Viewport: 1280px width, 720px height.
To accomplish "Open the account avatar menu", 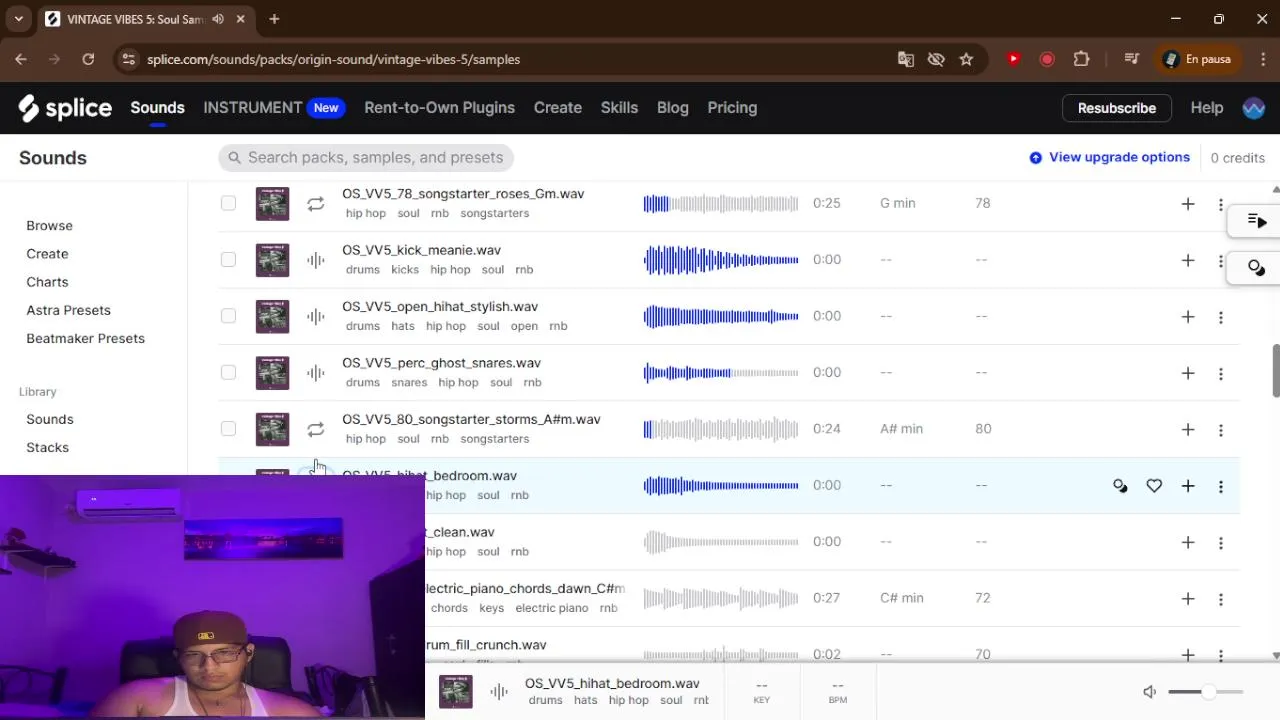I will (x=1254, y=108).
